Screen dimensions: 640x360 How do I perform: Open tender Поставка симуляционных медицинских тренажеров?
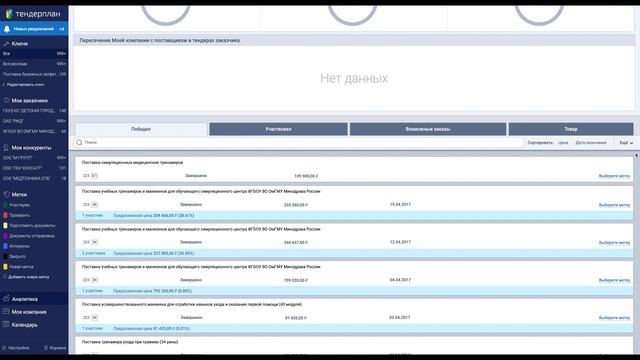132,162
